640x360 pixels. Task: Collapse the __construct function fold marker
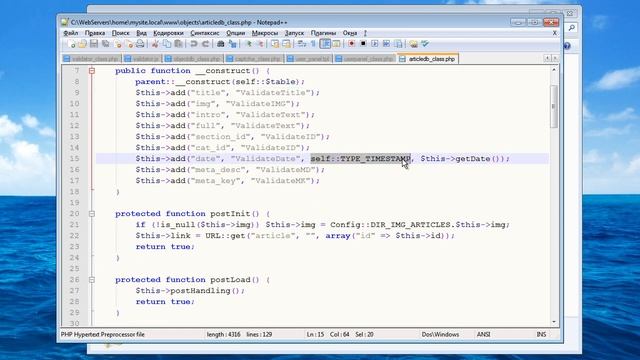[92, 71]
